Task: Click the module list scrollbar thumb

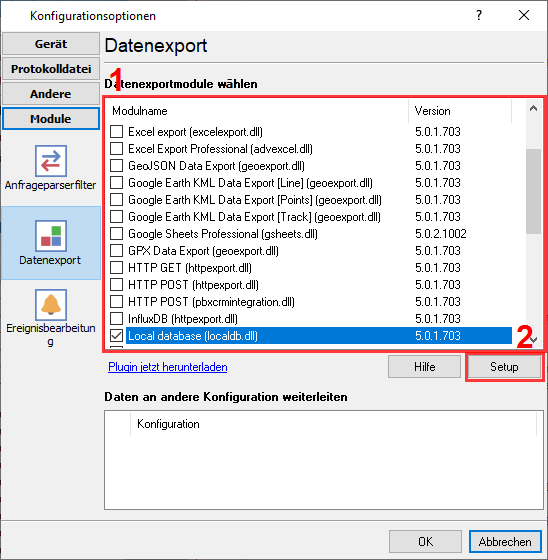Action: point(533,191)
